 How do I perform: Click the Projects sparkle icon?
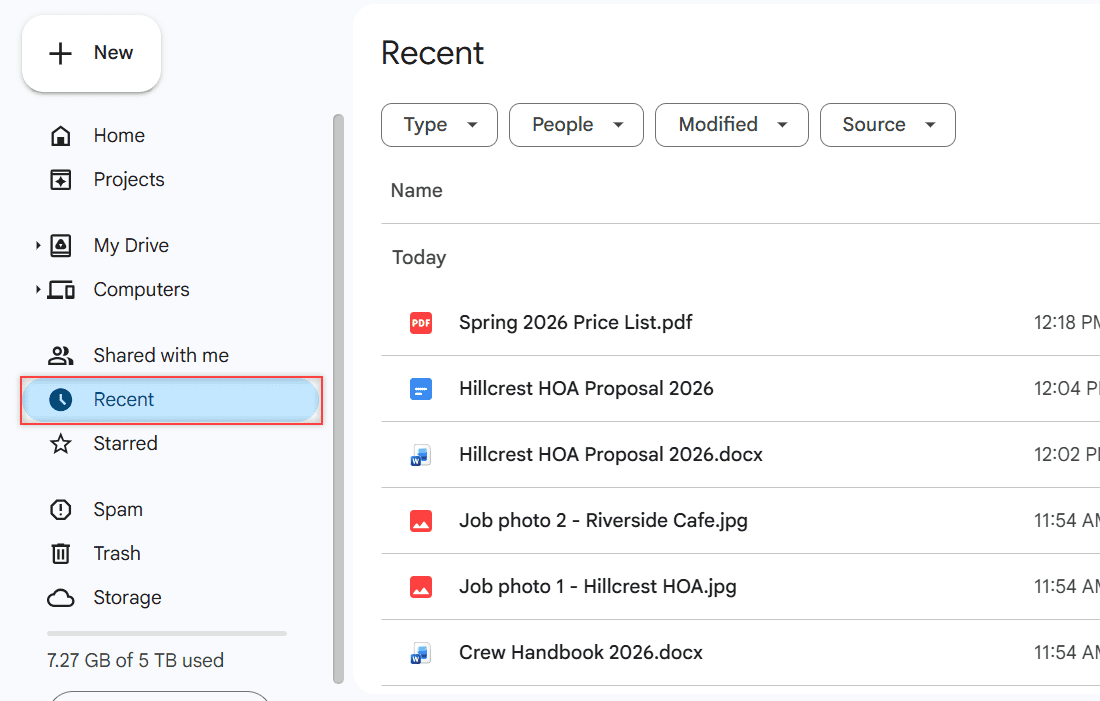tap(61, 180)
